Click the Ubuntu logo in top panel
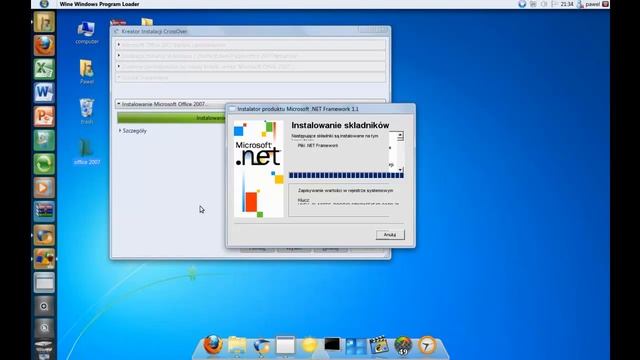 (44, 4)
